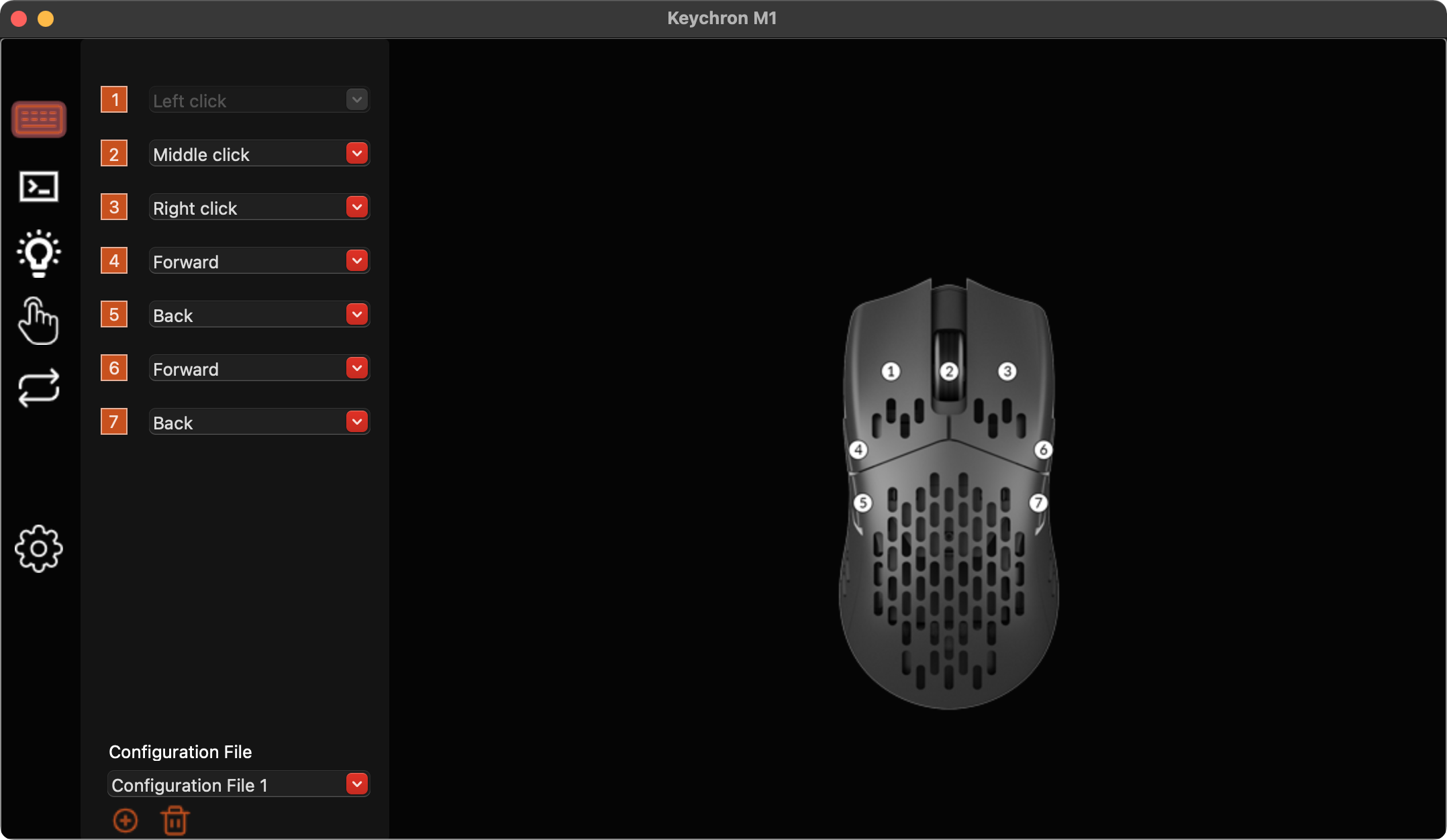
Task: Select the orange number 4 button label
Action: [x=114, y=260]
